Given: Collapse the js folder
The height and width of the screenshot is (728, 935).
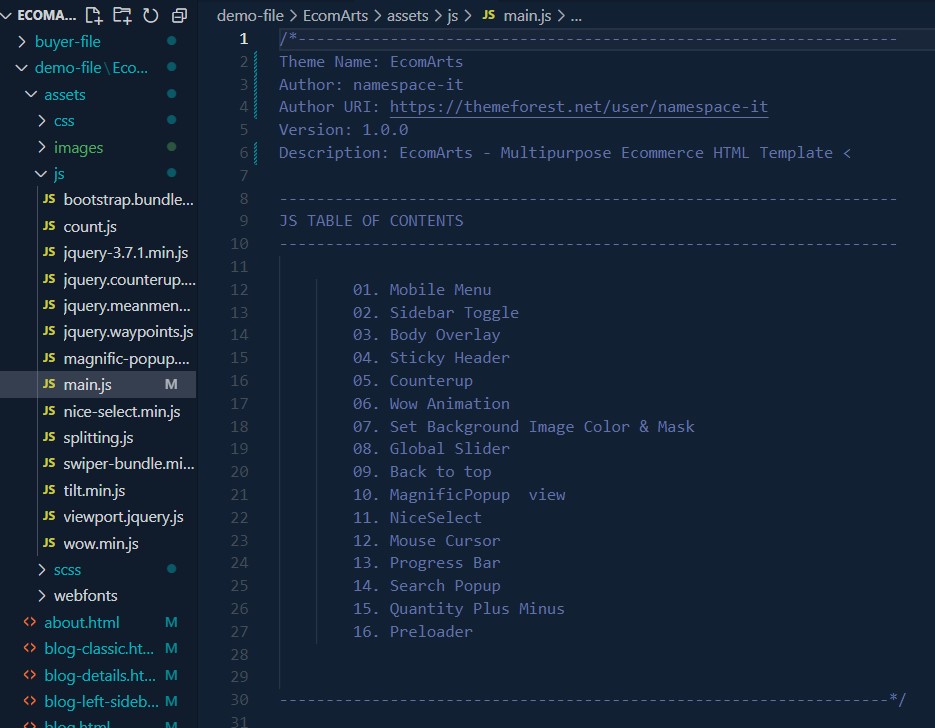Looking at the screenshot, I should (x=59, y=174).
